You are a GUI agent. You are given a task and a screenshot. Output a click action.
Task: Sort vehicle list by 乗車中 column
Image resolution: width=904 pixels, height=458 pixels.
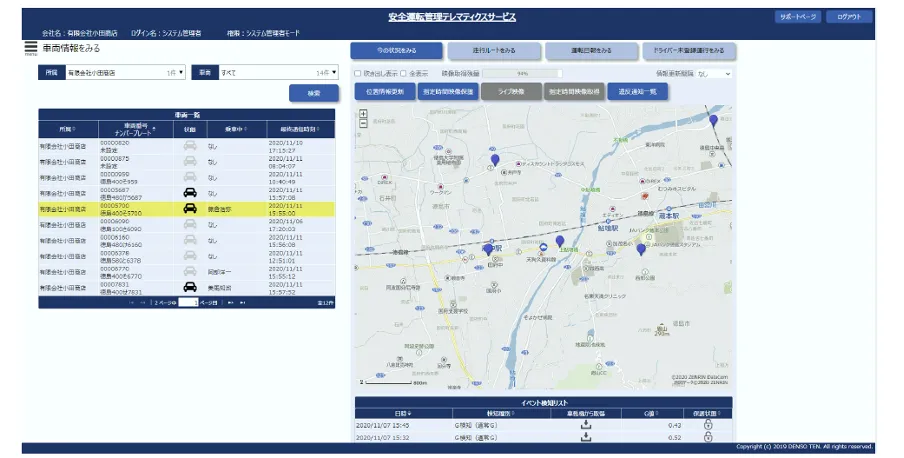[236, 129]
